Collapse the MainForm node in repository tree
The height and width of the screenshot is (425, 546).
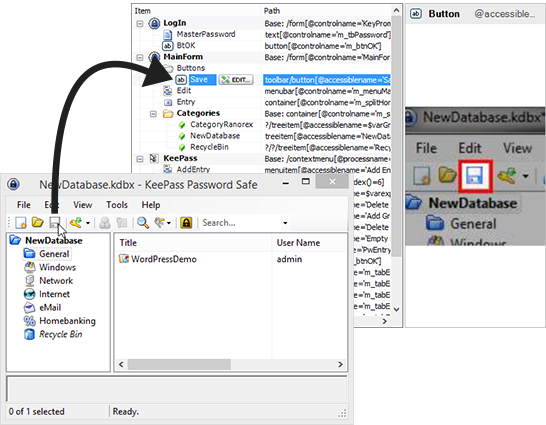point(140,57)
